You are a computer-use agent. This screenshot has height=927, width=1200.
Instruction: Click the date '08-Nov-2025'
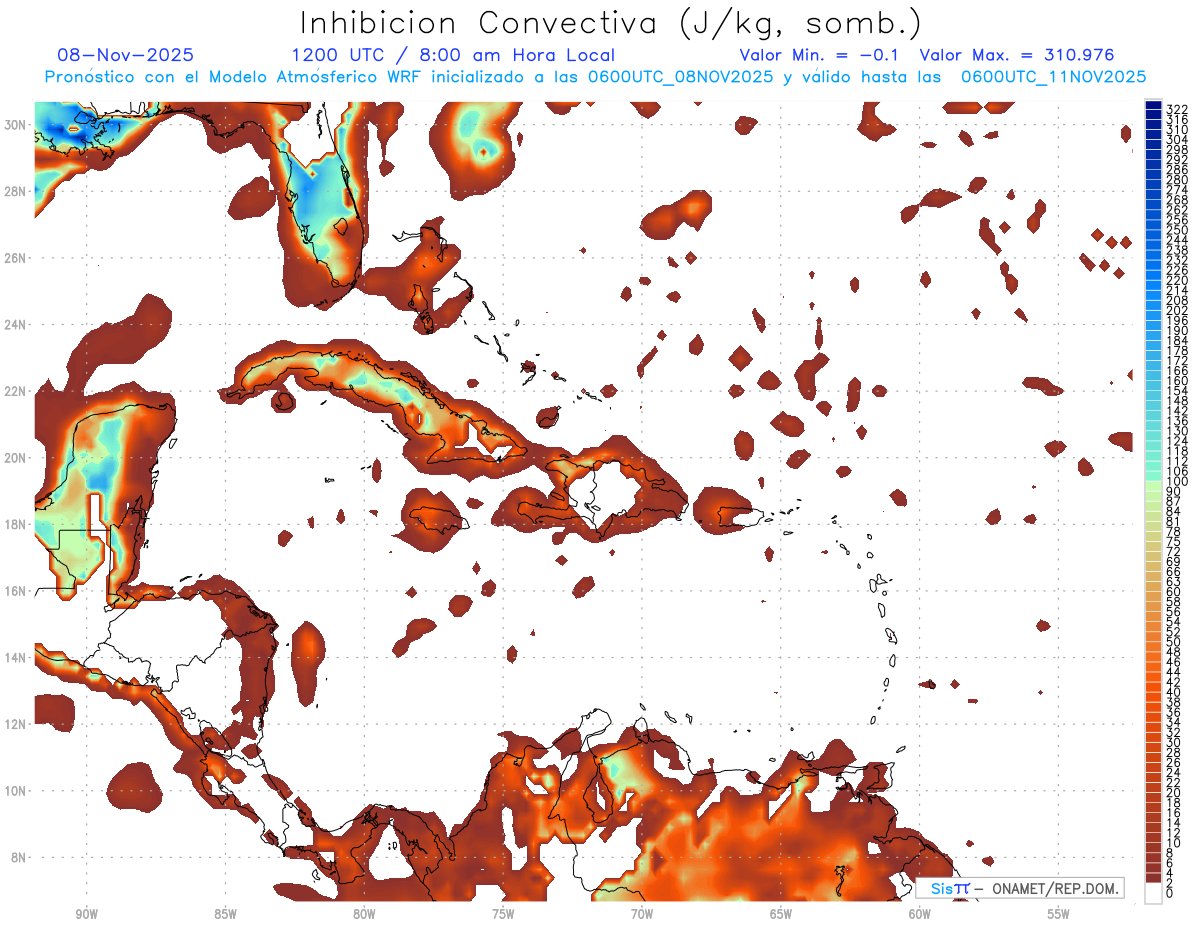tap(126, 55)
